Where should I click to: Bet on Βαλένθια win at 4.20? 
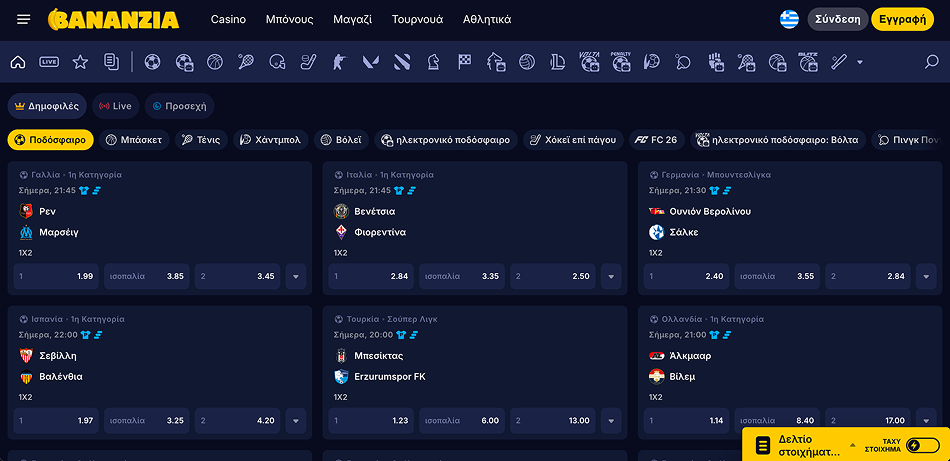coord(238,420)
